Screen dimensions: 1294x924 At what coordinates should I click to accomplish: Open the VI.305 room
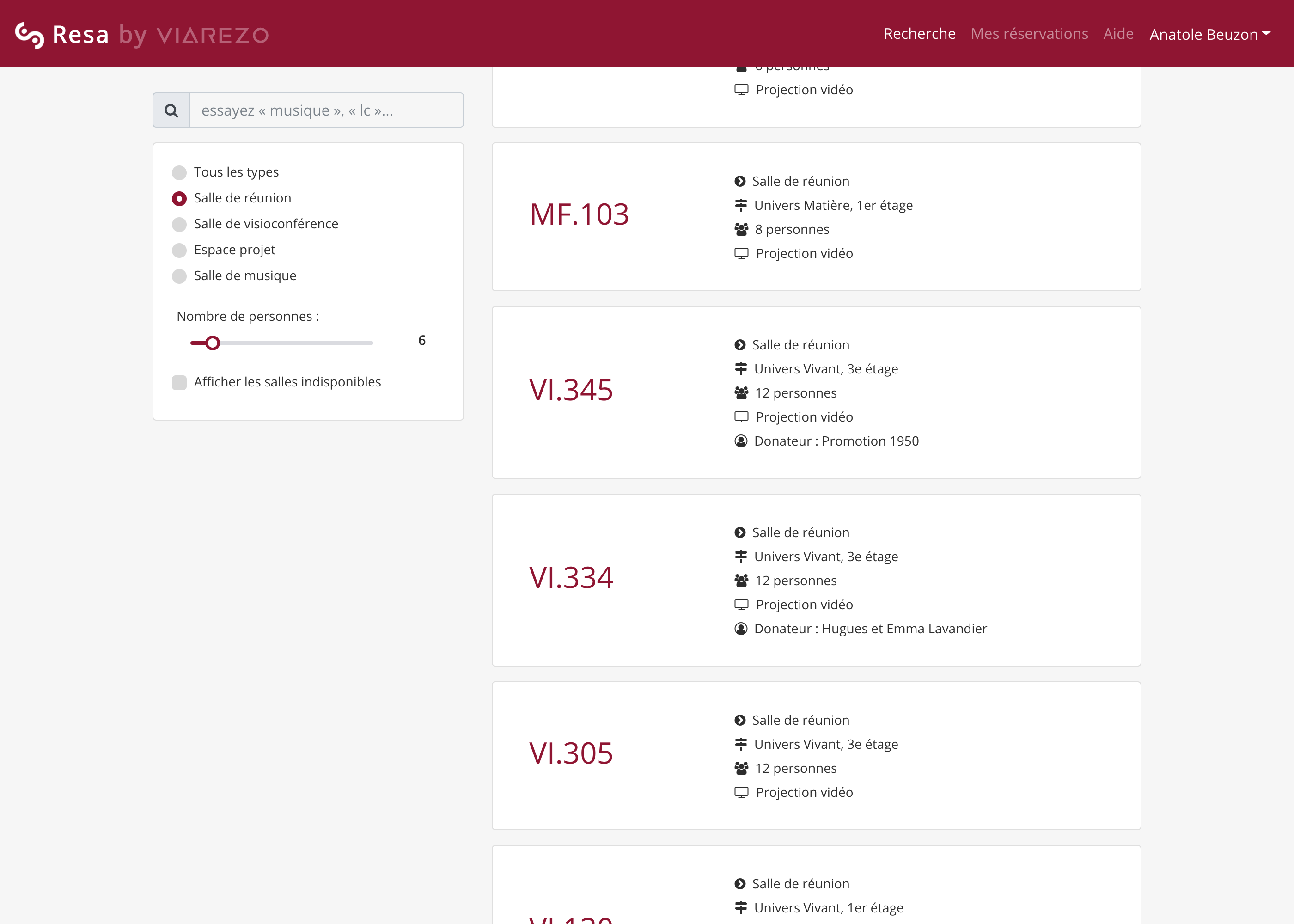[570, 753]
